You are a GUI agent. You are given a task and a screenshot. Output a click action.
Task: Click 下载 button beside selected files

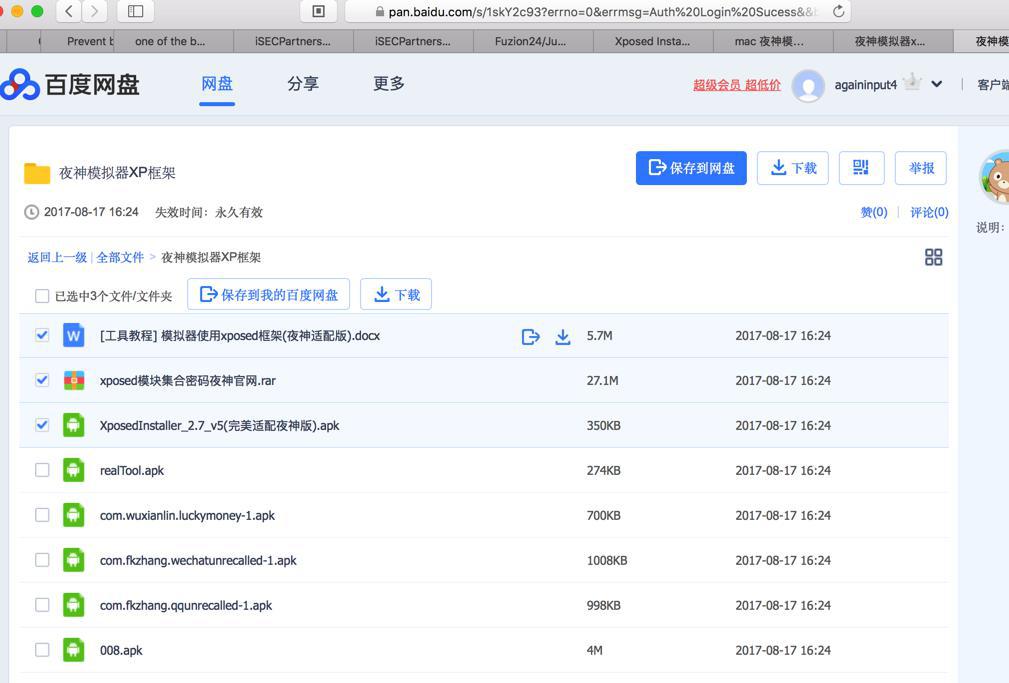pos(396,294)
